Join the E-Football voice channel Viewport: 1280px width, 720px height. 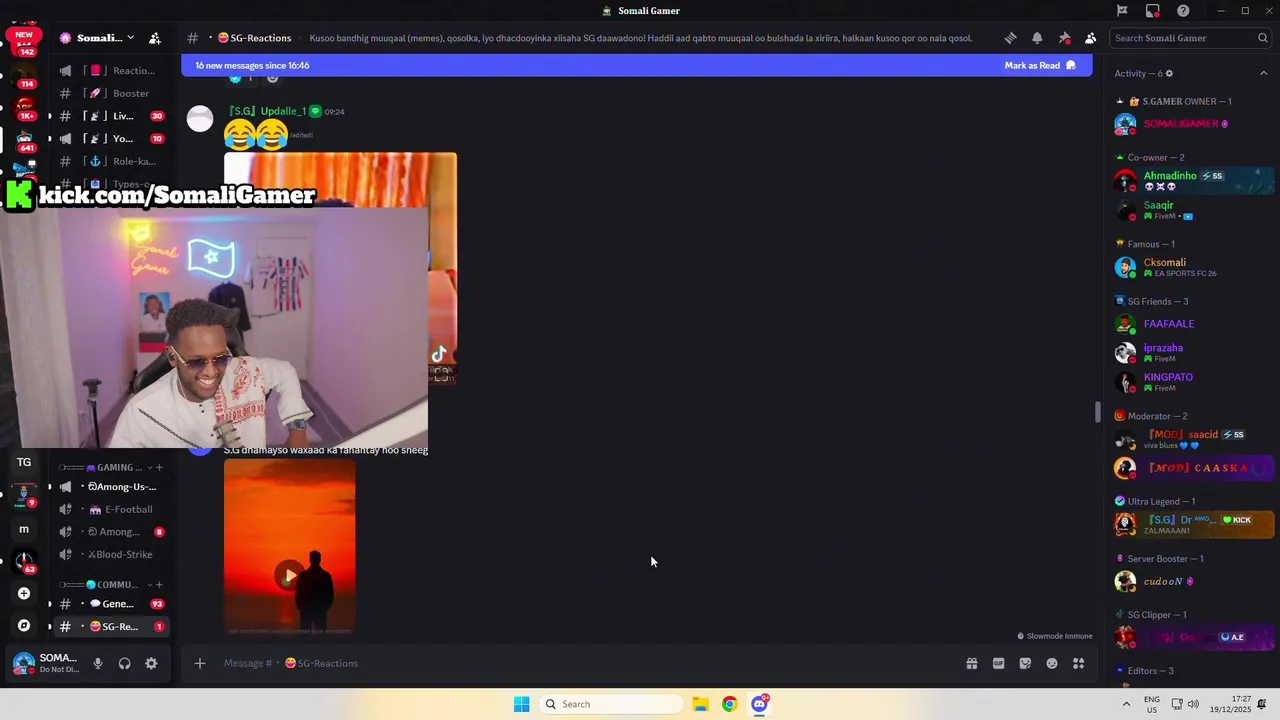(x=111, y=509)
